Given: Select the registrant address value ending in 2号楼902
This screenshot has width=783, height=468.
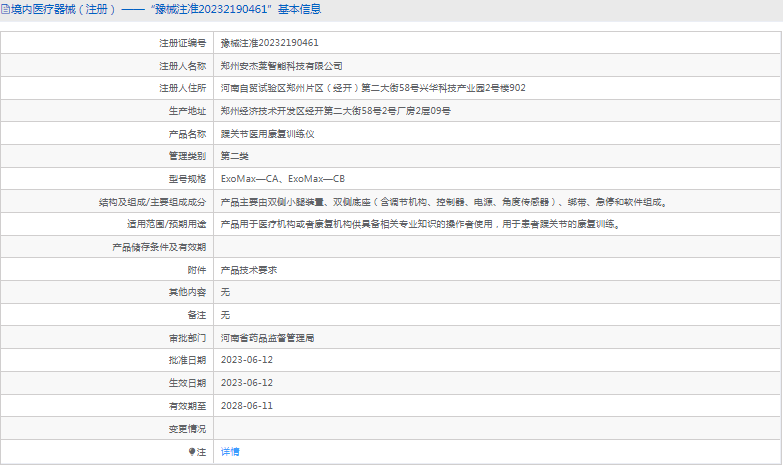Looking at the screenshot, I should pos(373,88).
